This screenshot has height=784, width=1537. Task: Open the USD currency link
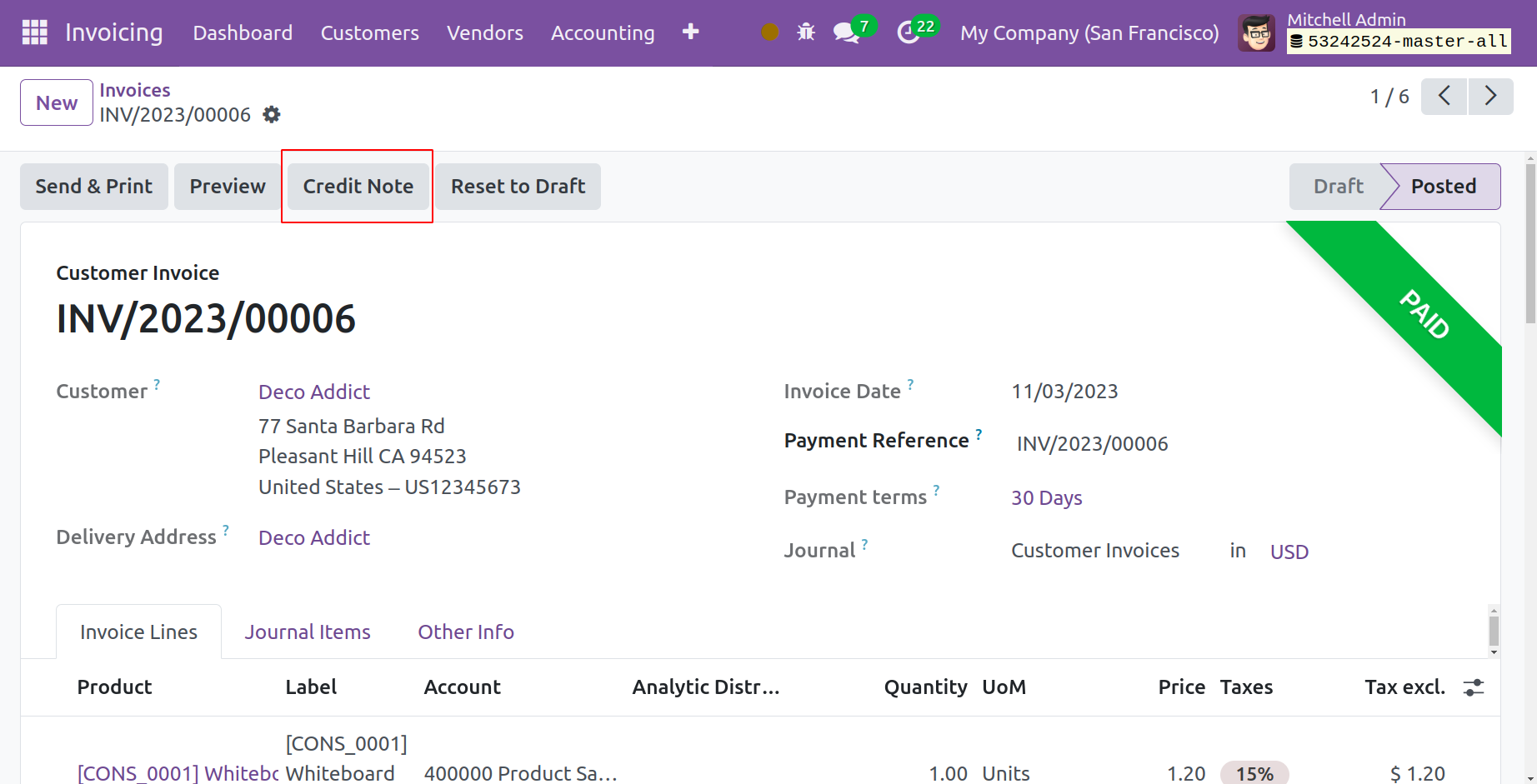point(1289,552)
